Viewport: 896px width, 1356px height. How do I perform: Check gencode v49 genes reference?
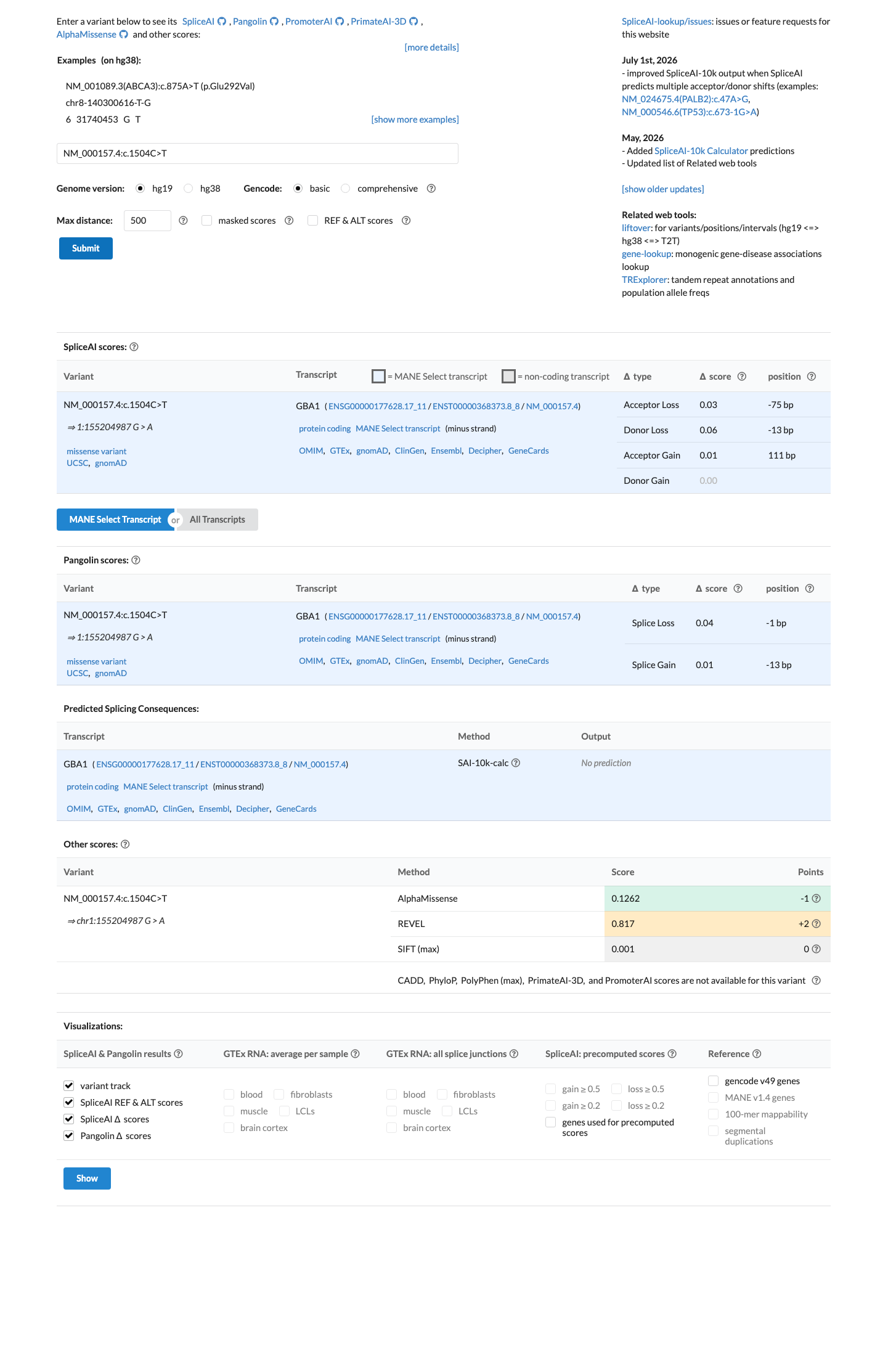point(714,1081)
